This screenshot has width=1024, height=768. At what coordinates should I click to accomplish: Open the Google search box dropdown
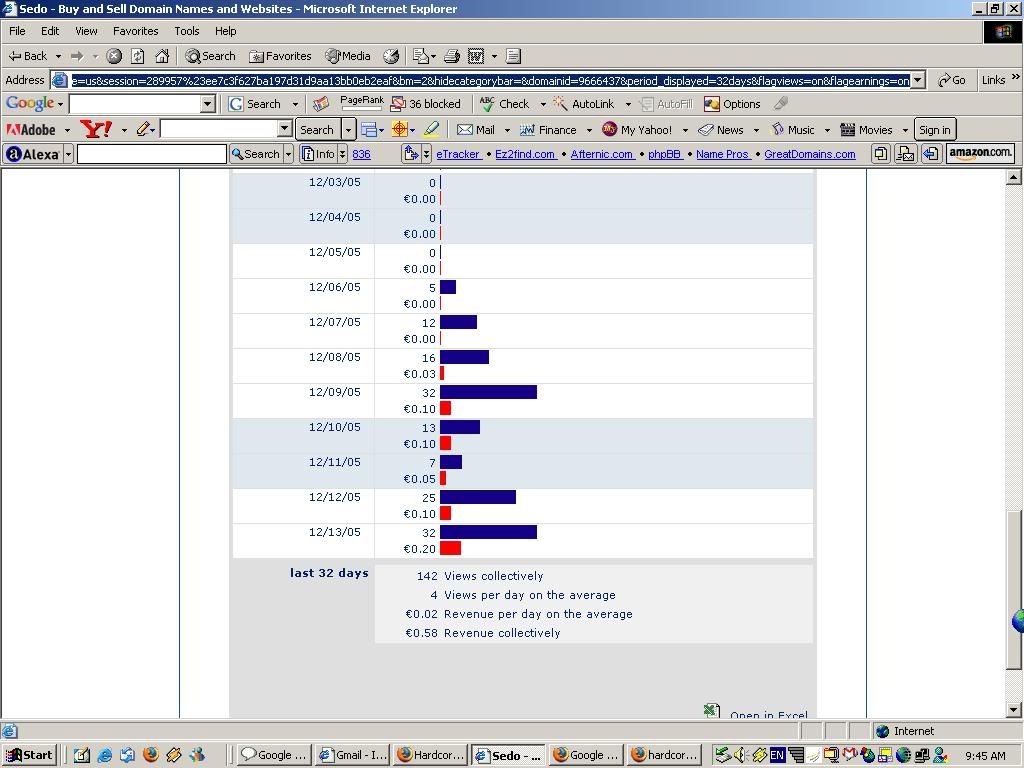tap(208, 104)
